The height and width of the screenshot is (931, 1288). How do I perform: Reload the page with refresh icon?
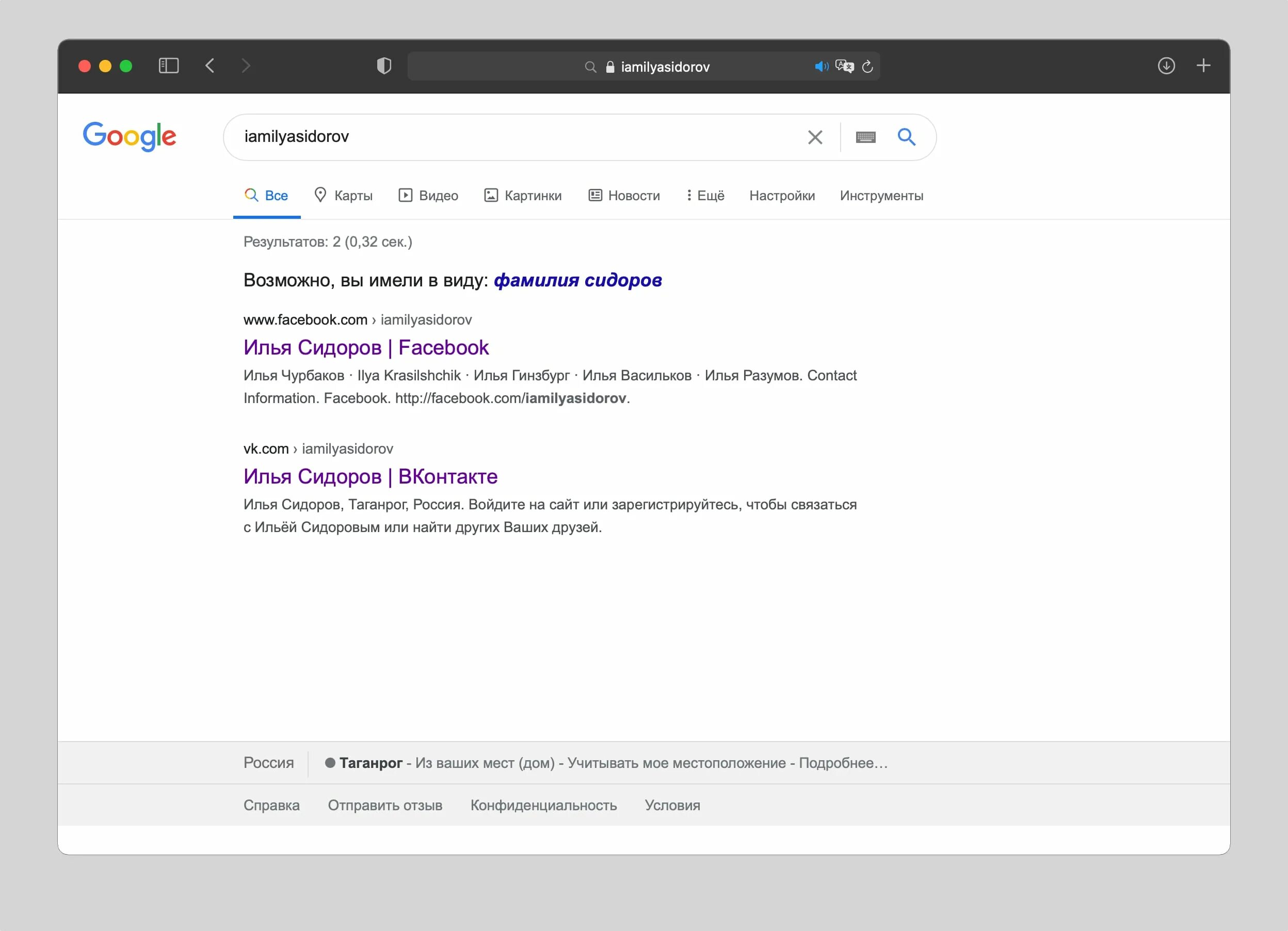[x=867, y=67]
